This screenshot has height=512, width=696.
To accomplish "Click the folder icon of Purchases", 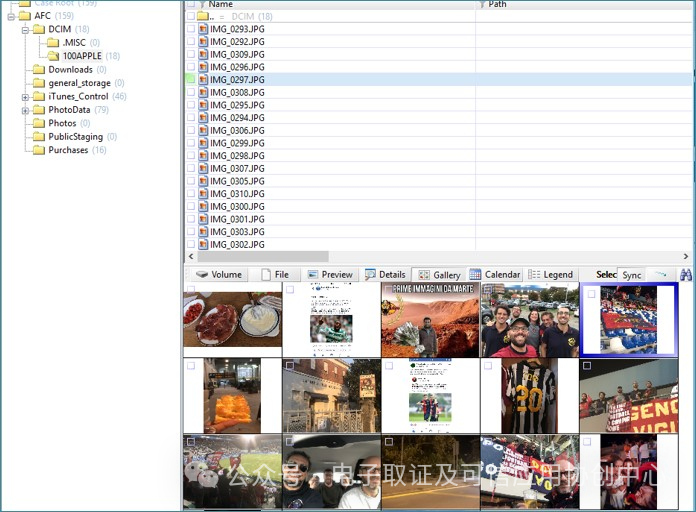I will [x=39, y=150].
